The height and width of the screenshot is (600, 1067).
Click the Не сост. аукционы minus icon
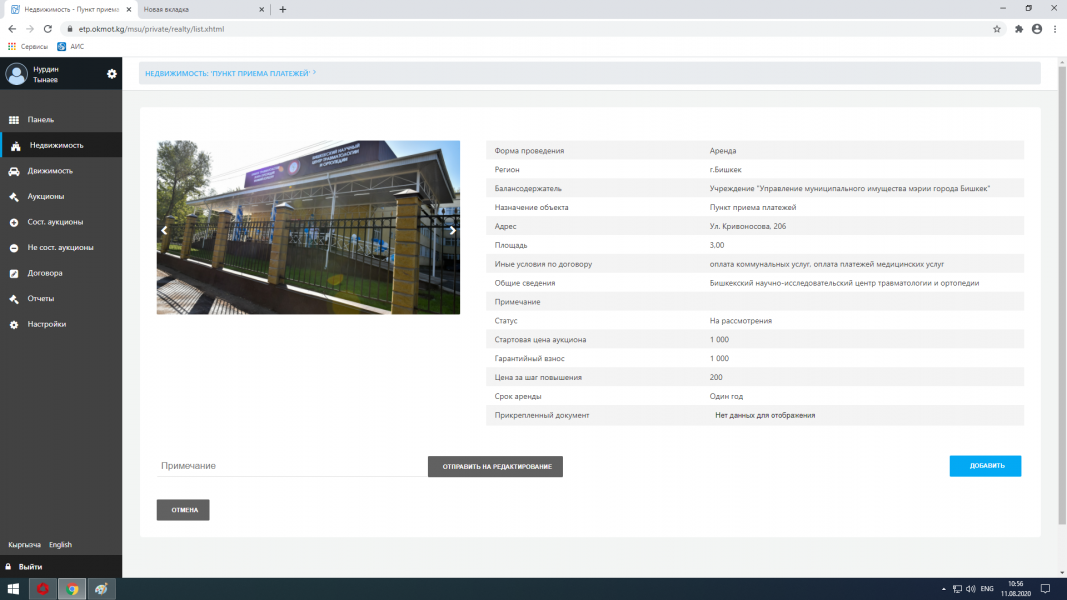pyautogui.click(x=14, y=248)
